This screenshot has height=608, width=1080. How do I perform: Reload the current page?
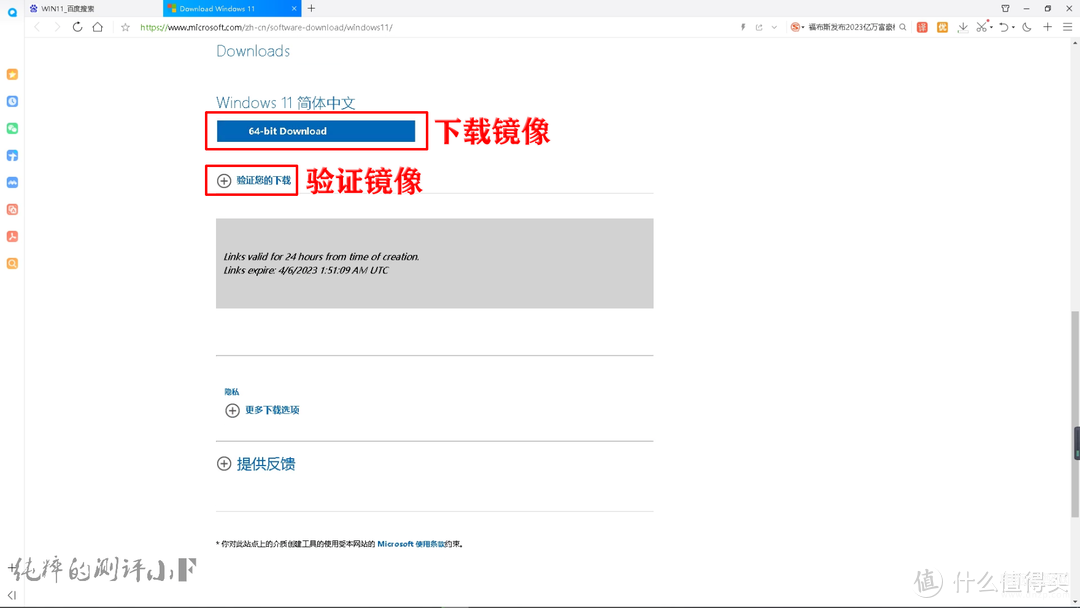[x=77, y=28]
